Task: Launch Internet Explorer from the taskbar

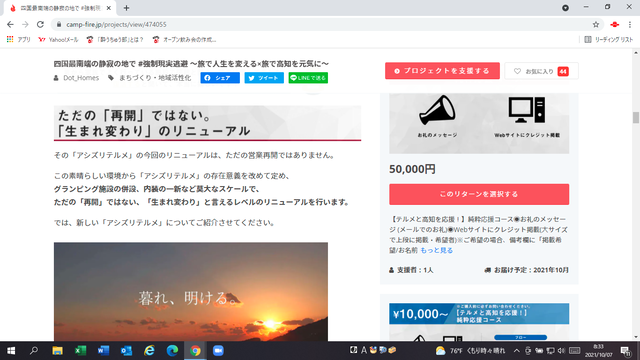Action: [149, 351]
